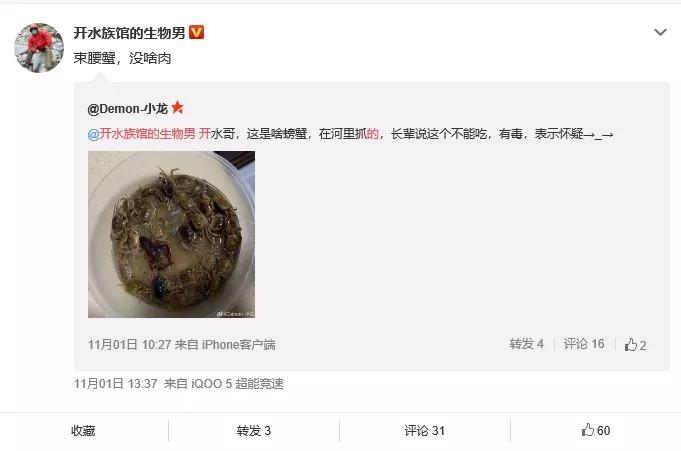The image size is (681, 451).
Task: Click the quoted post timestamp 11月01日 10:27
Action: [x=129, y=345]
